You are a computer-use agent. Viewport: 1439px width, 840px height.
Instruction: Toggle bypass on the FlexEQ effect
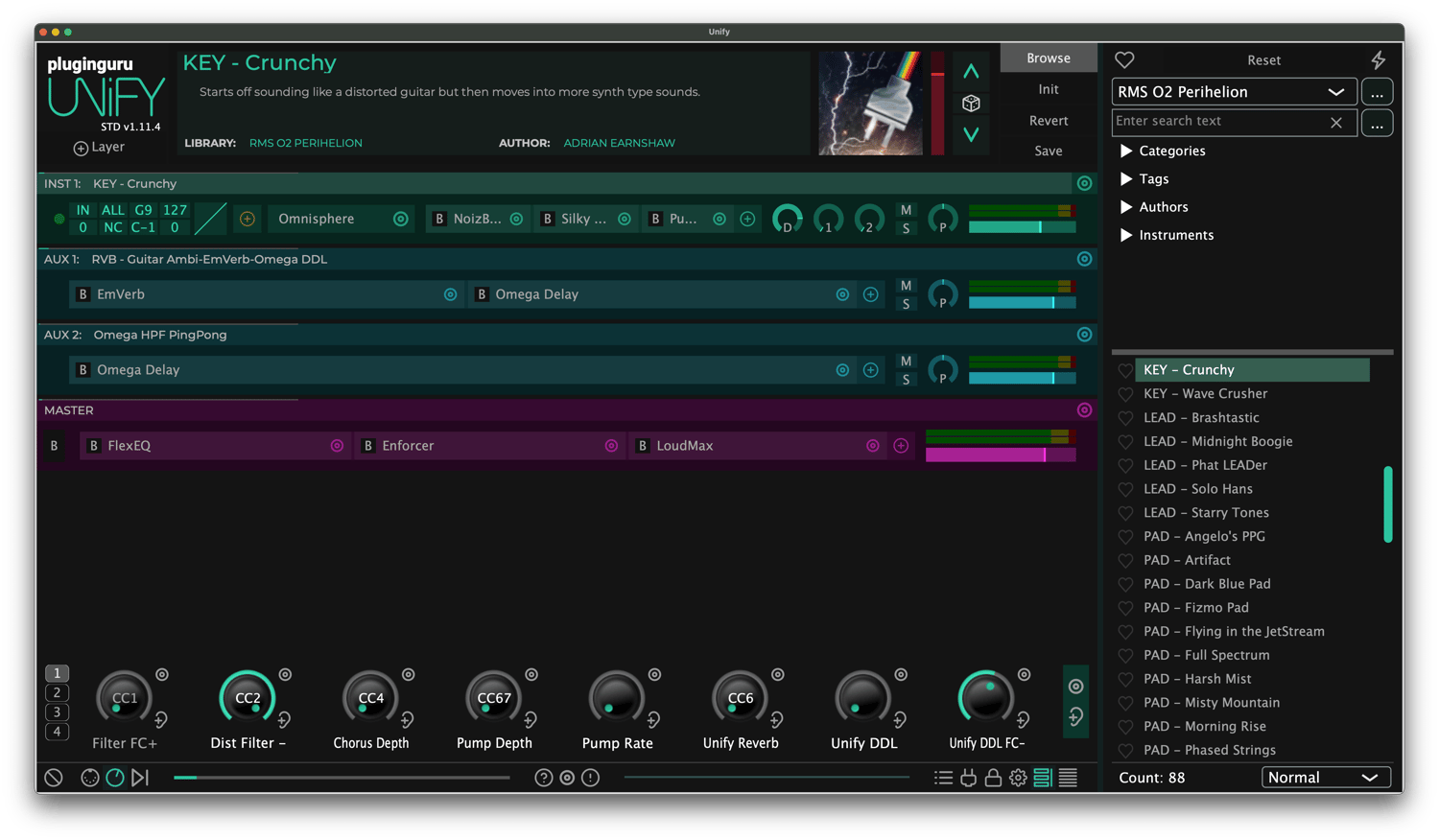(x=93, y=446)
